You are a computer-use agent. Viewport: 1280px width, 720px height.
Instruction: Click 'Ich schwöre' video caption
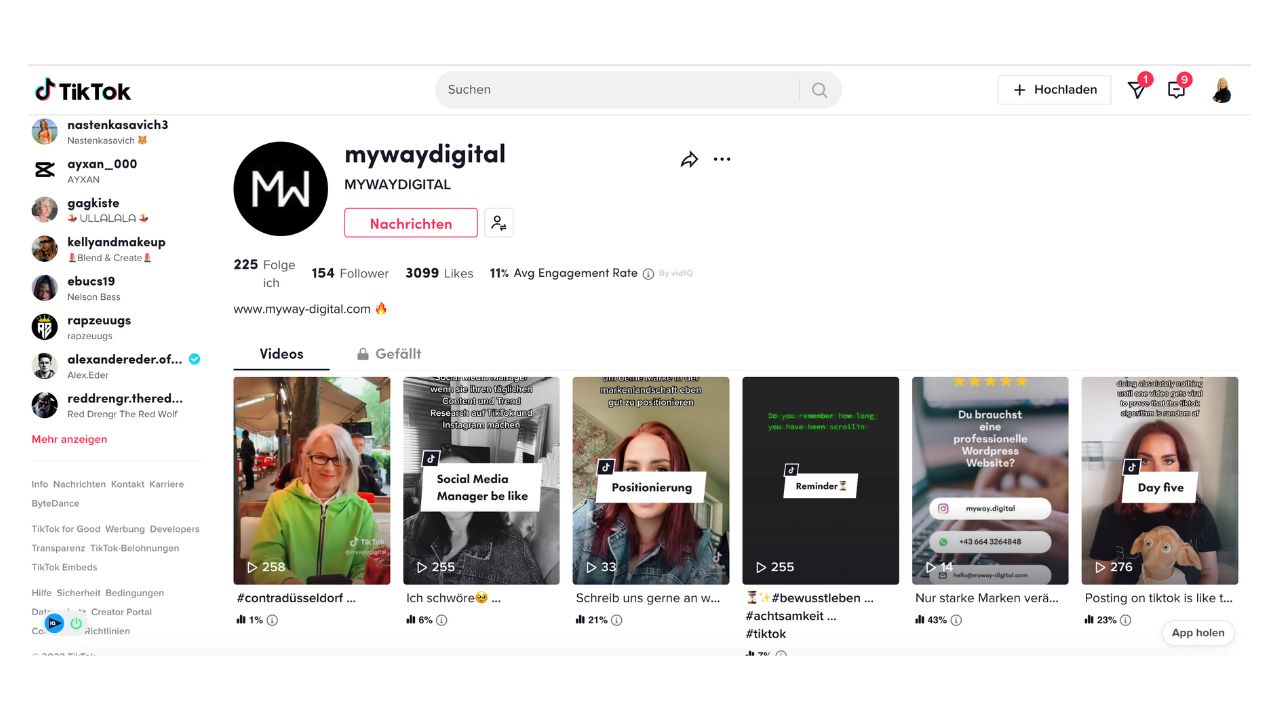tap(453, 598)
